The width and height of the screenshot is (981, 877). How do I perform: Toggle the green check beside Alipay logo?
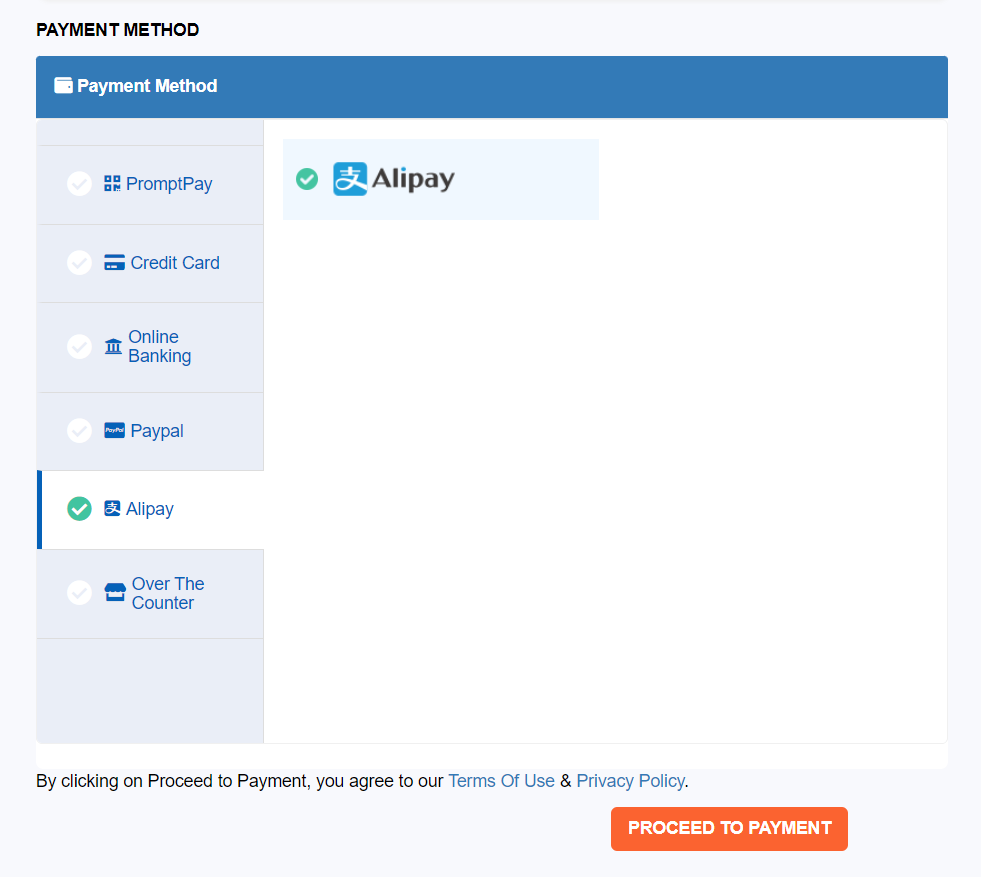pyautogui.click(x=307, y=179)
